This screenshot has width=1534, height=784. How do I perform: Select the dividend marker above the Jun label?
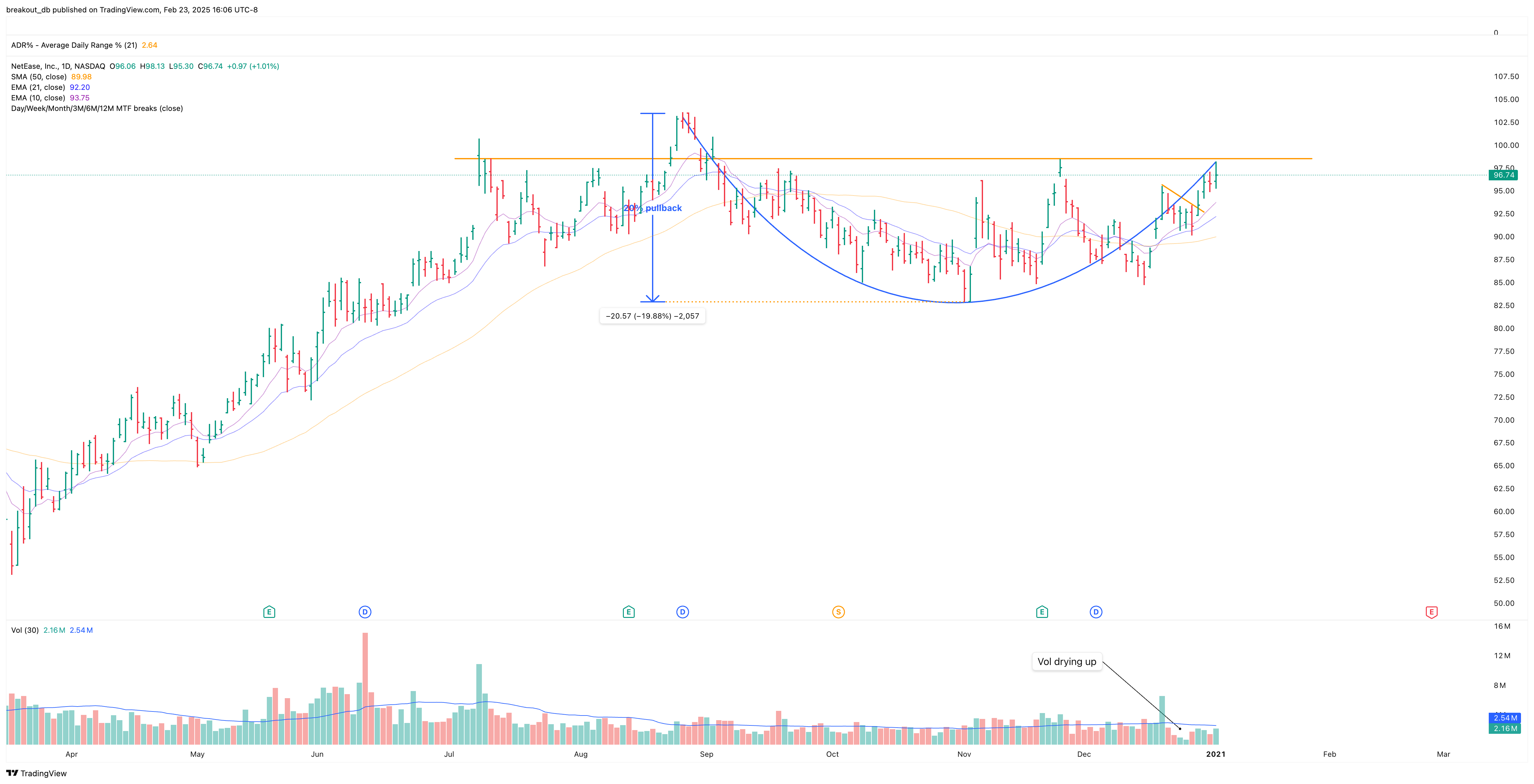pos(365,611)
